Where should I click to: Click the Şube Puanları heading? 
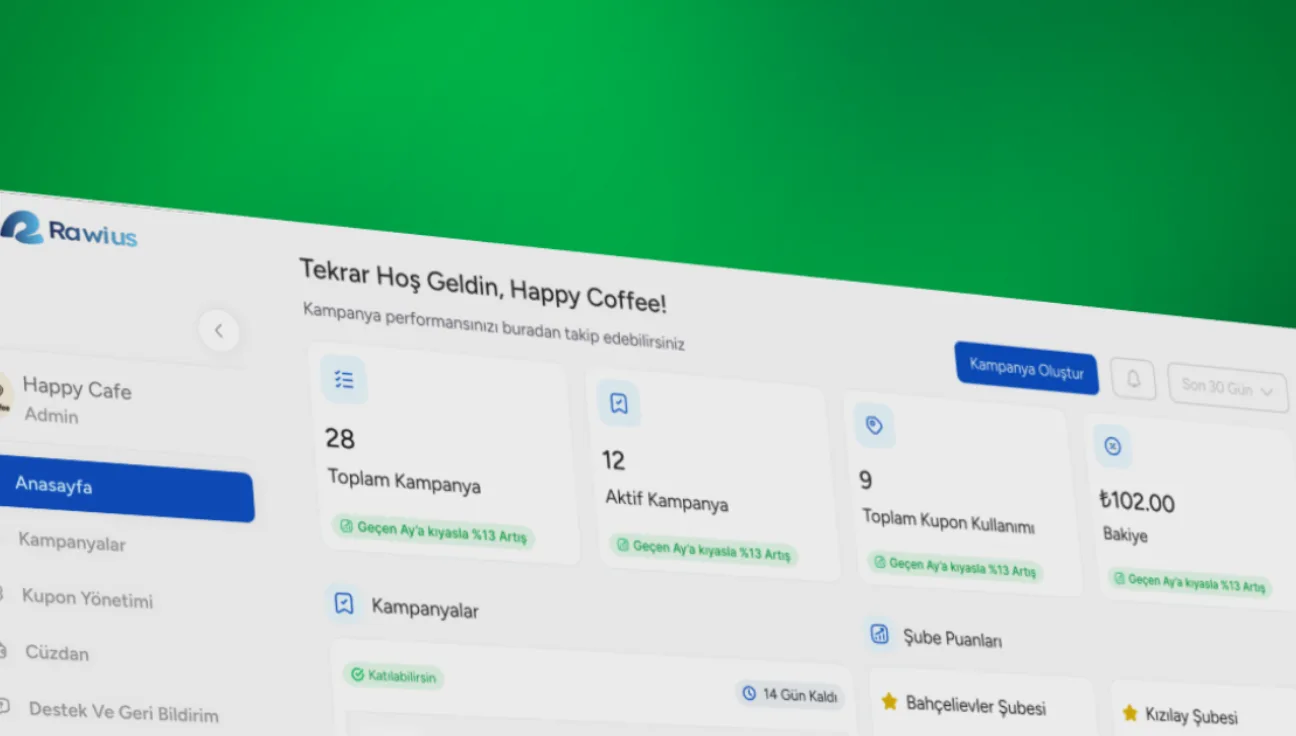952,638
